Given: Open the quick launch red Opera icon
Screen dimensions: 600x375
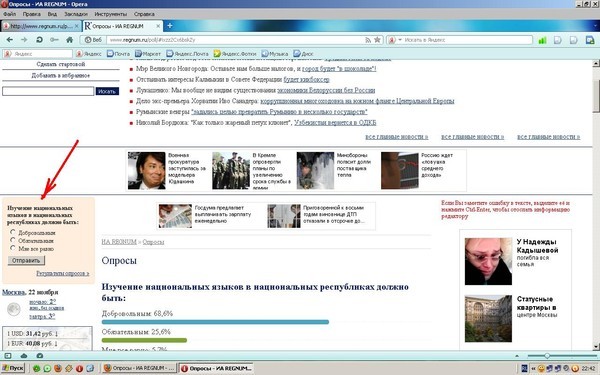Looking at the screenshot, I should 79,368.
